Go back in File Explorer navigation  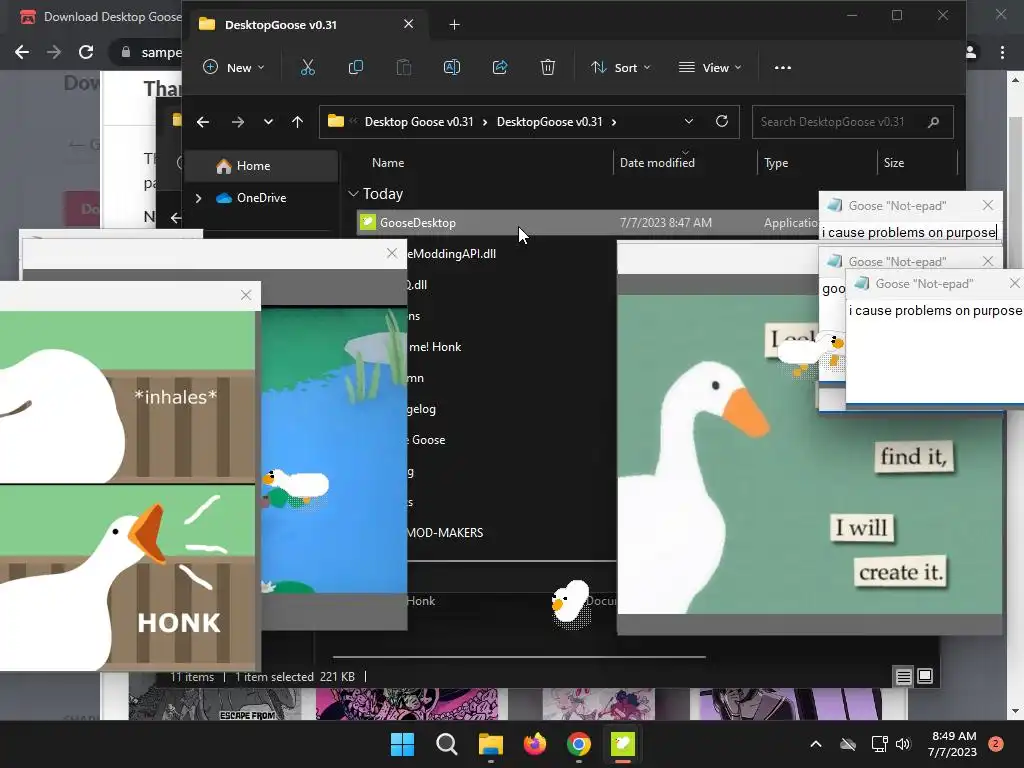[x=203, y=122]
